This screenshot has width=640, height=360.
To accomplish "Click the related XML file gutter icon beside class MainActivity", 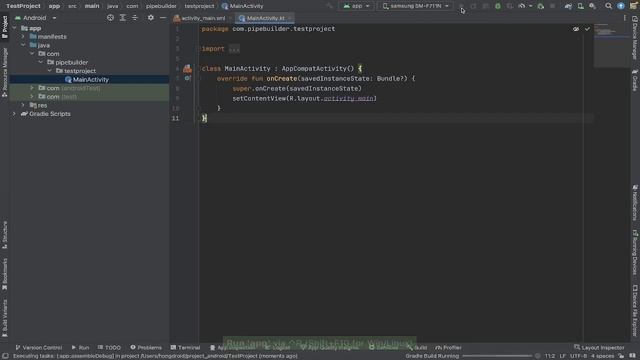I will click(187, 69).
